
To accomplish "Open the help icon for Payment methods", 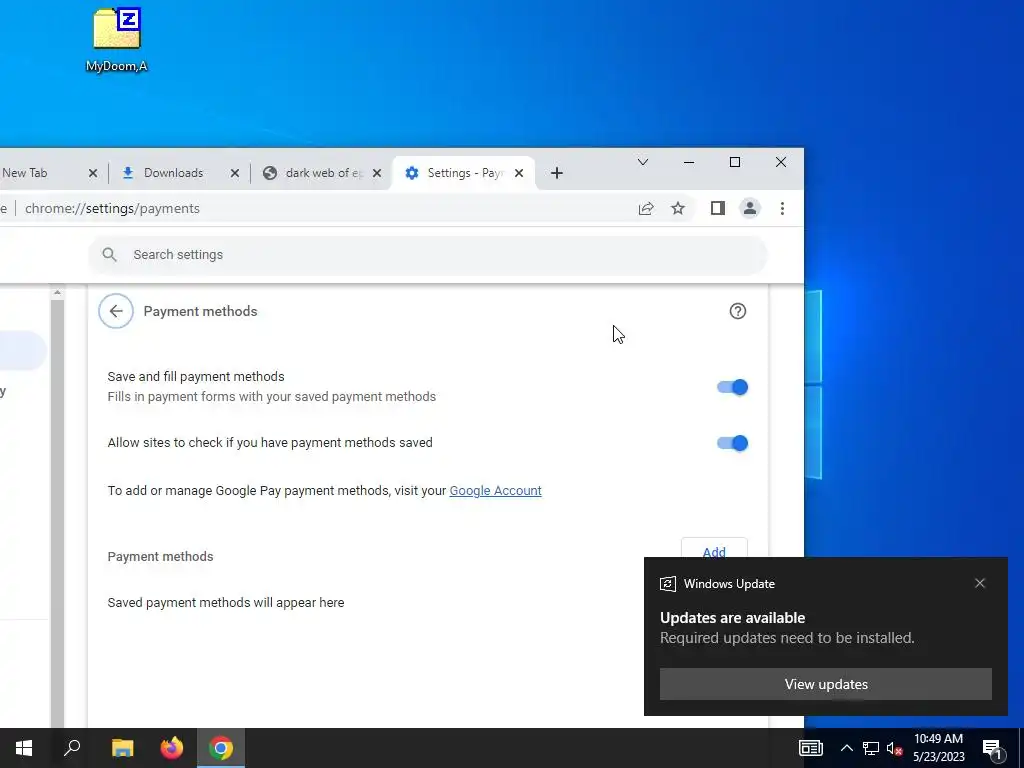I will (x=737, y=312).
